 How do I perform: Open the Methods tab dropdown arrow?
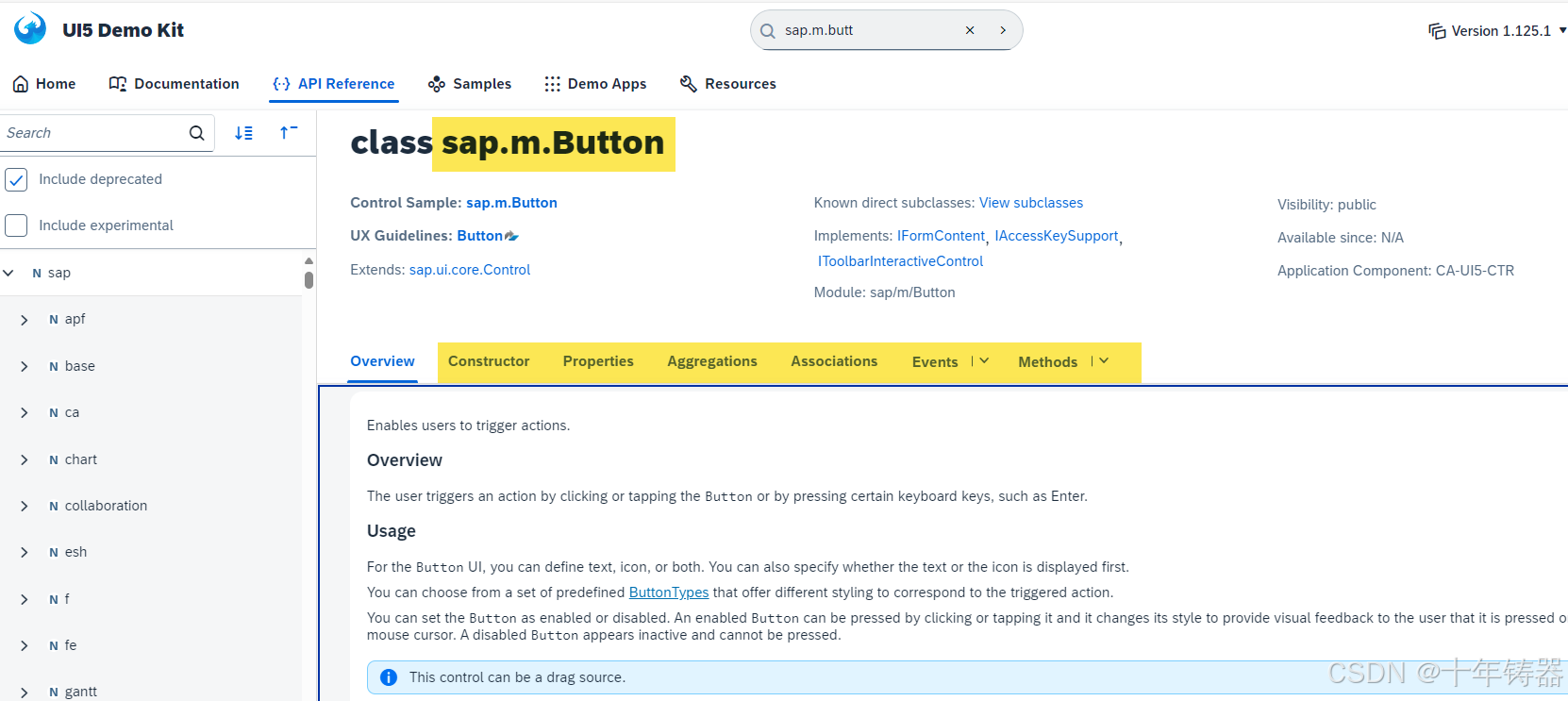(x=1104, y=361)
